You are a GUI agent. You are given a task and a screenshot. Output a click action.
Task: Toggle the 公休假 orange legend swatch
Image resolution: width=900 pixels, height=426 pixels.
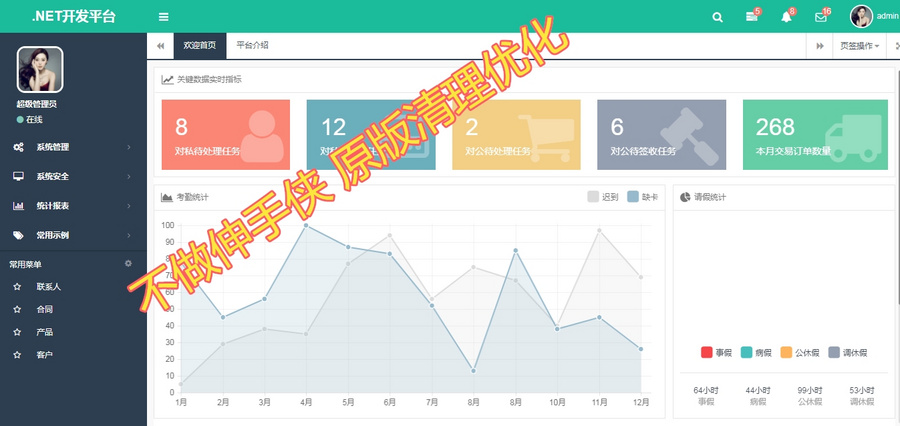786,353
